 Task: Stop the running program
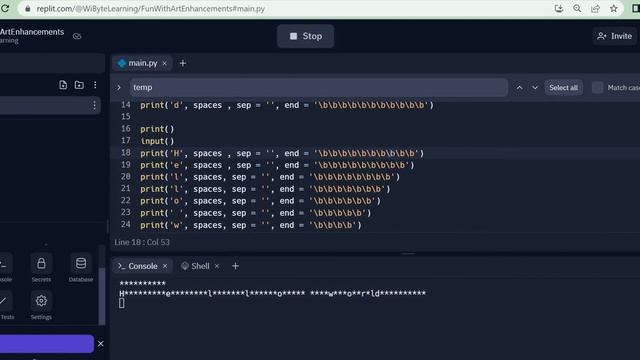[x=306, y=36]
